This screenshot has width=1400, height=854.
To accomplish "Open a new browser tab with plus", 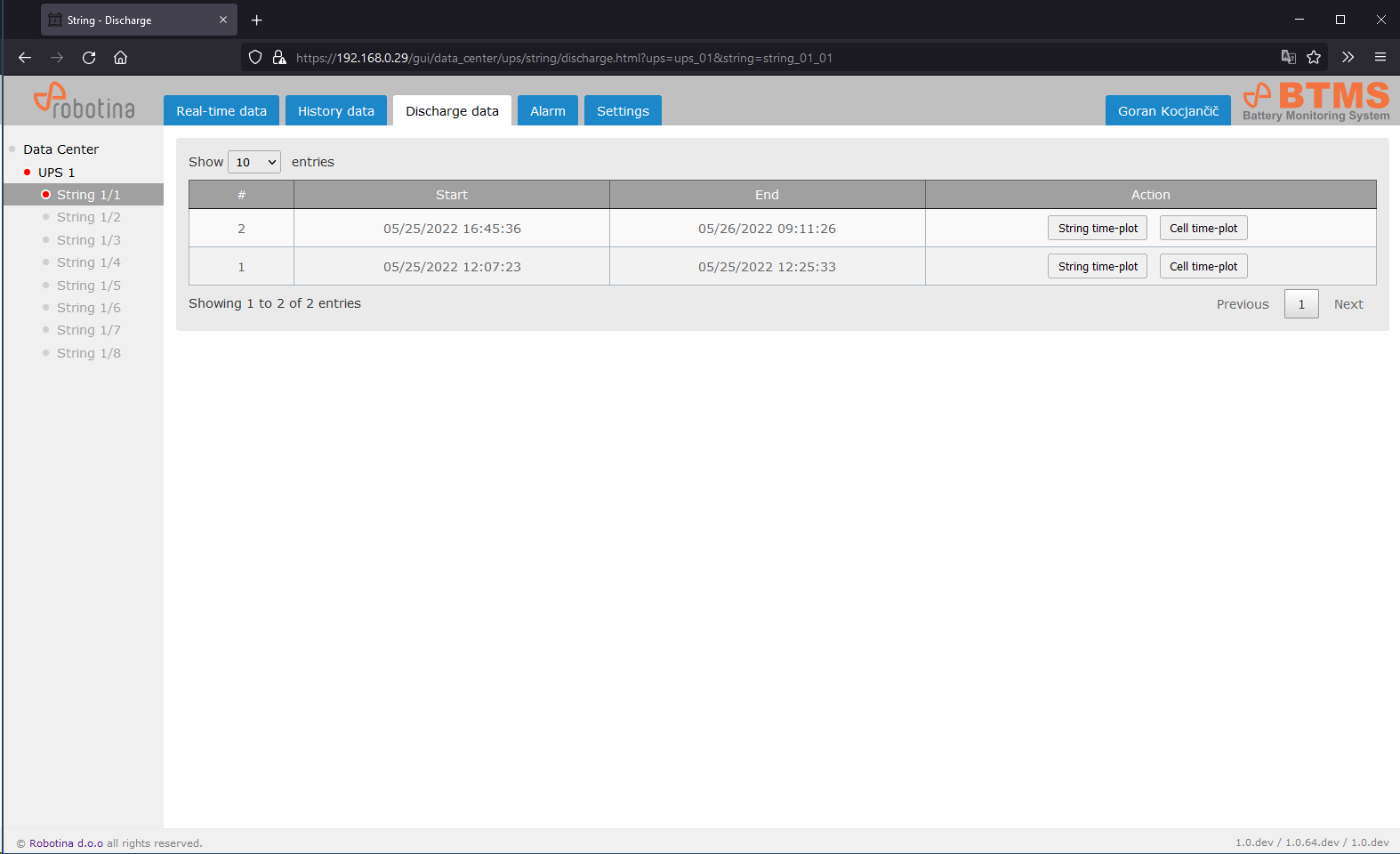I will coord(257,20).
